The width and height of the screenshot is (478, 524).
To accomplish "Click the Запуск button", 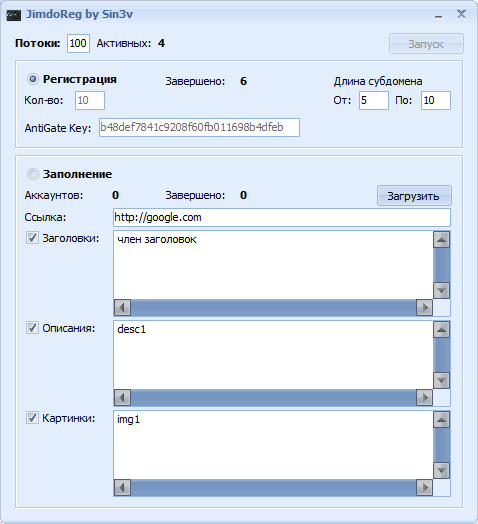I will point(426,43).
